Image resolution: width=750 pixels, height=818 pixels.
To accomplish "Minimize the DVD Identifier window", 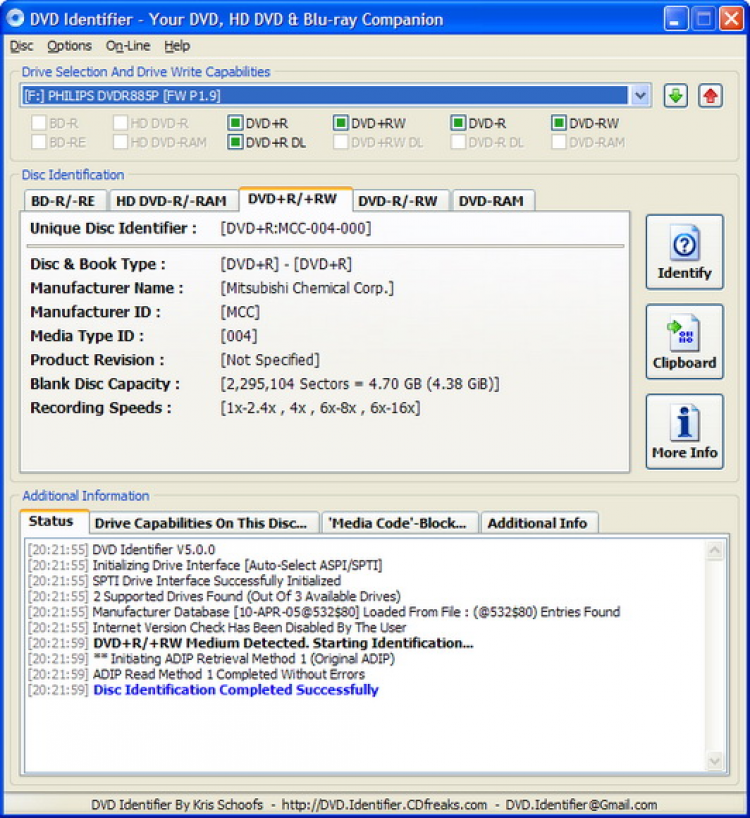I will 676,19.
